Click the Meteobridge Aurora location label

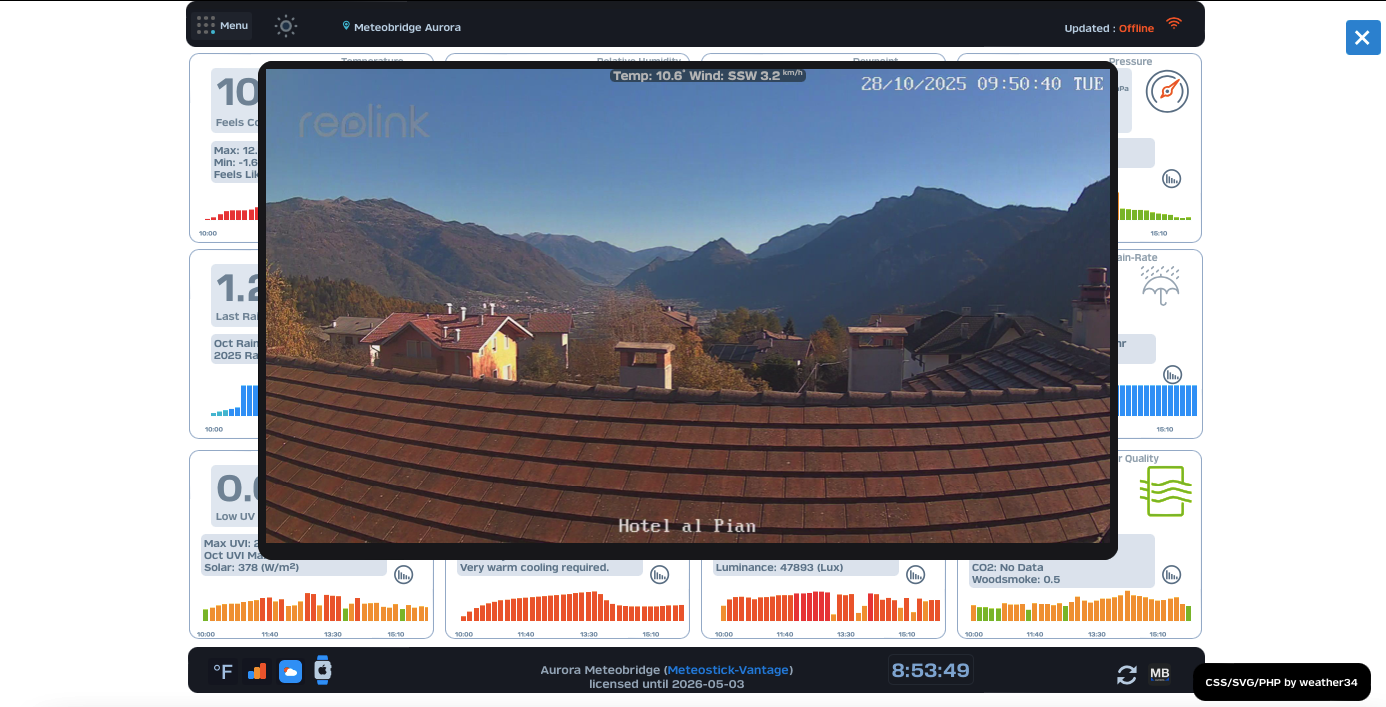click(402, 27)
